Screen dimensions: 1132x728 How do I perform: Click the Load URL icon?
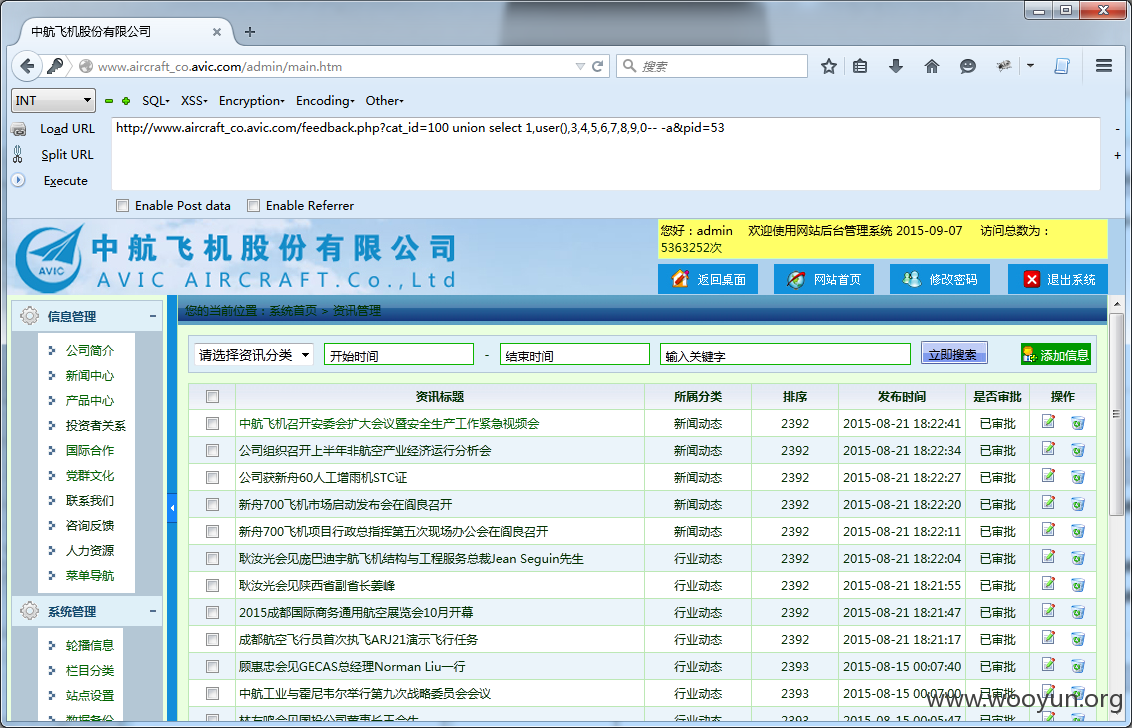tap(19, 129)
